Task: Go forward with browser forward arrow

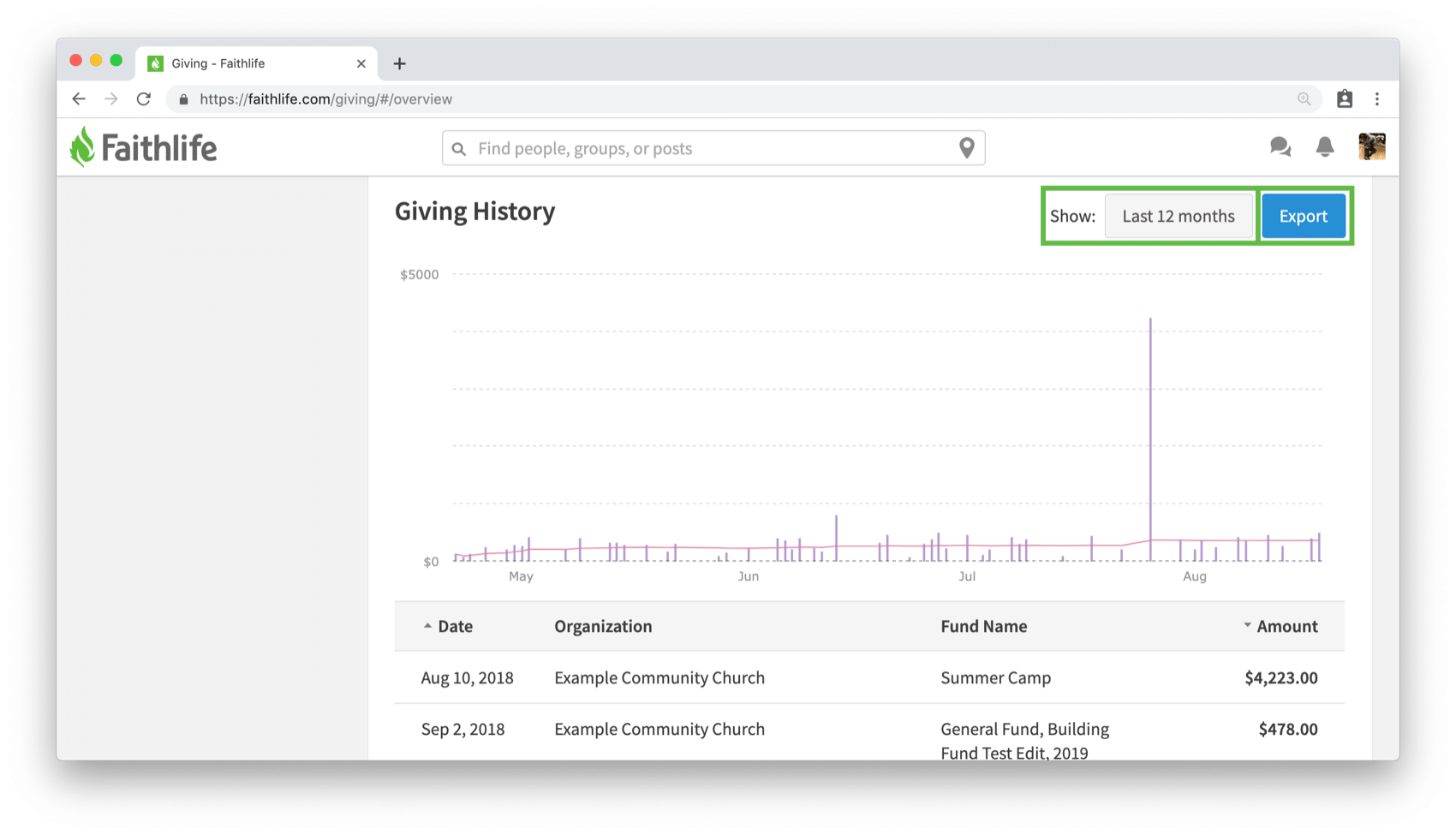Action: [111, 99]
